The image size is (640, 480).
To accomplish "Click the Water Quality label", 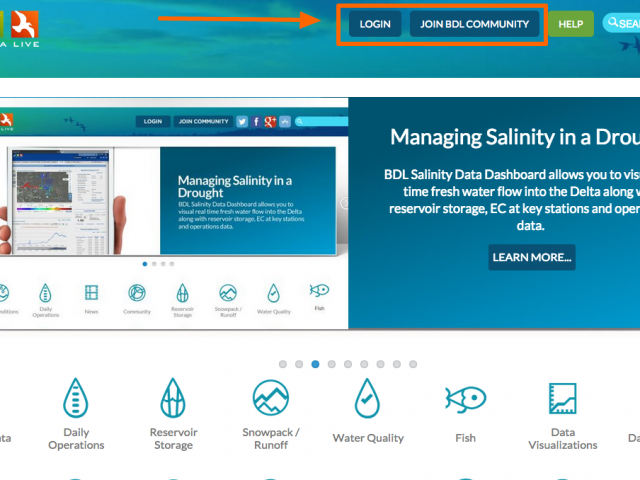I will pos(368,438).
